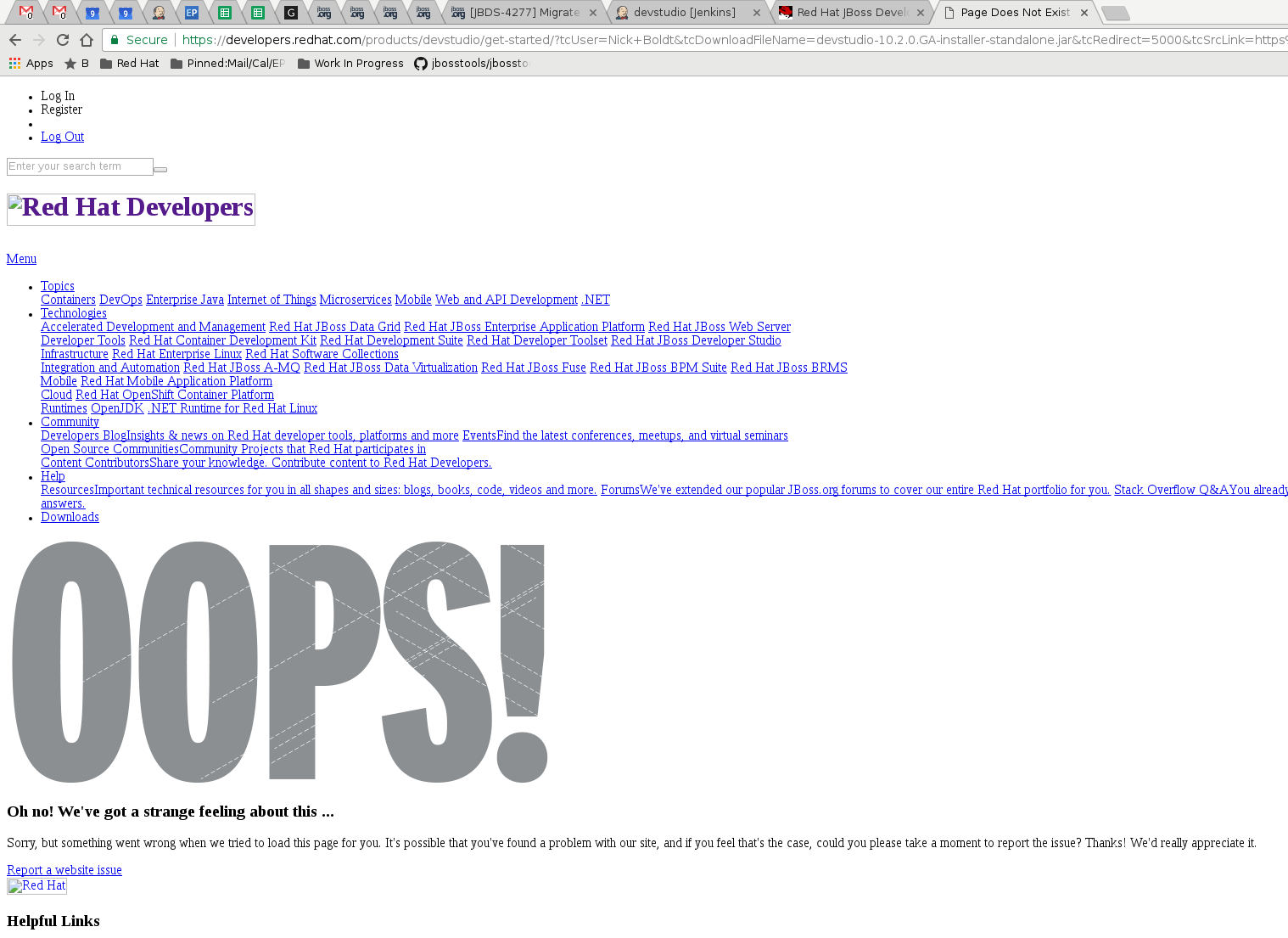Open Red Hat JBoss Developer Studio link
The width and height of the screenshot is (1288, 938).
[x=696, y=340]
